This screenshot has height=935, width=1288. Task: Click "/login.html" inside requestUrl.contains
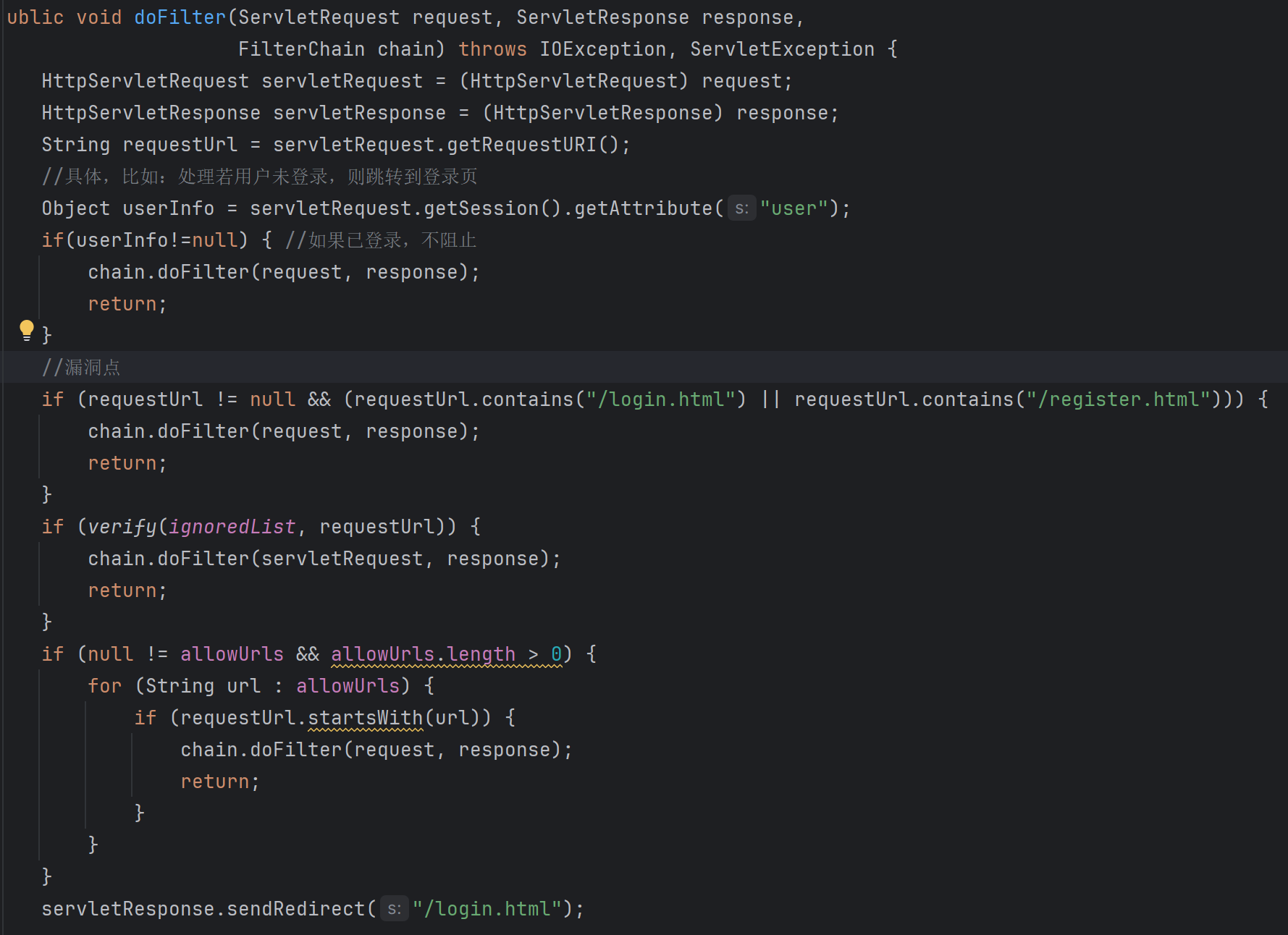[x=661, y=399]
